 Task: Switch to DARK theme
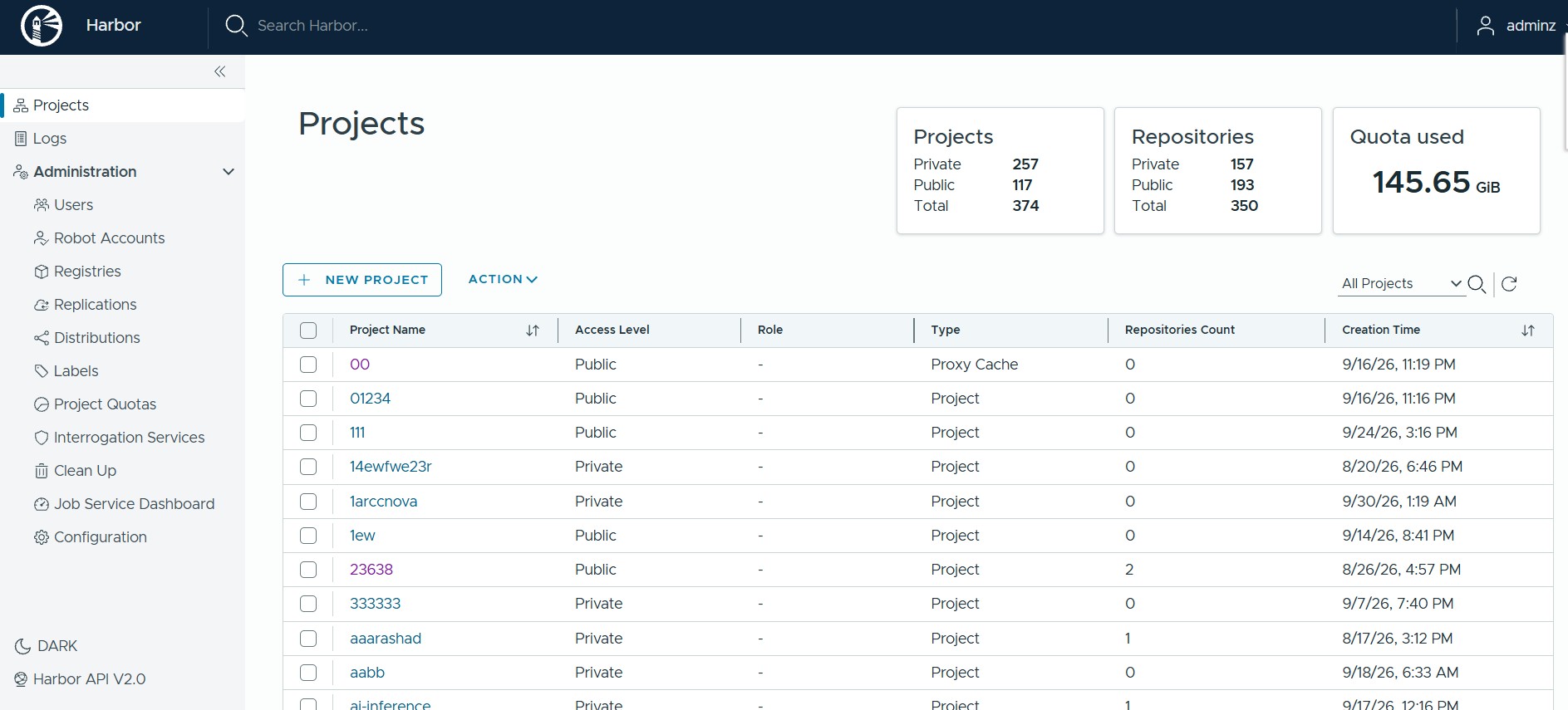coord(47,646)
